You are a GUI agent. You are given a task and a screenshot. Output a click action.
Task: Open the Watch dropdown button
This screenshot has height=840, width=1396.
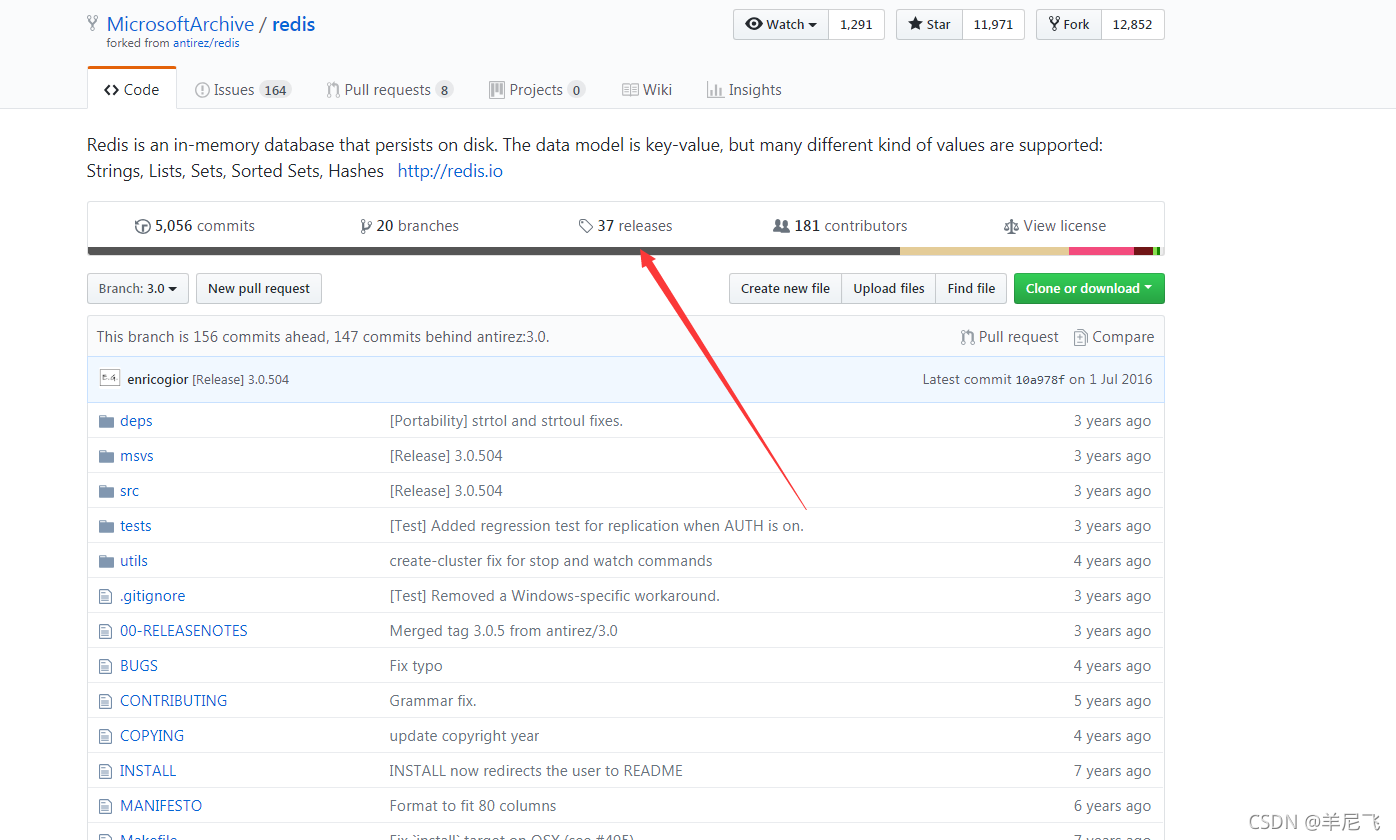point(781,25)
